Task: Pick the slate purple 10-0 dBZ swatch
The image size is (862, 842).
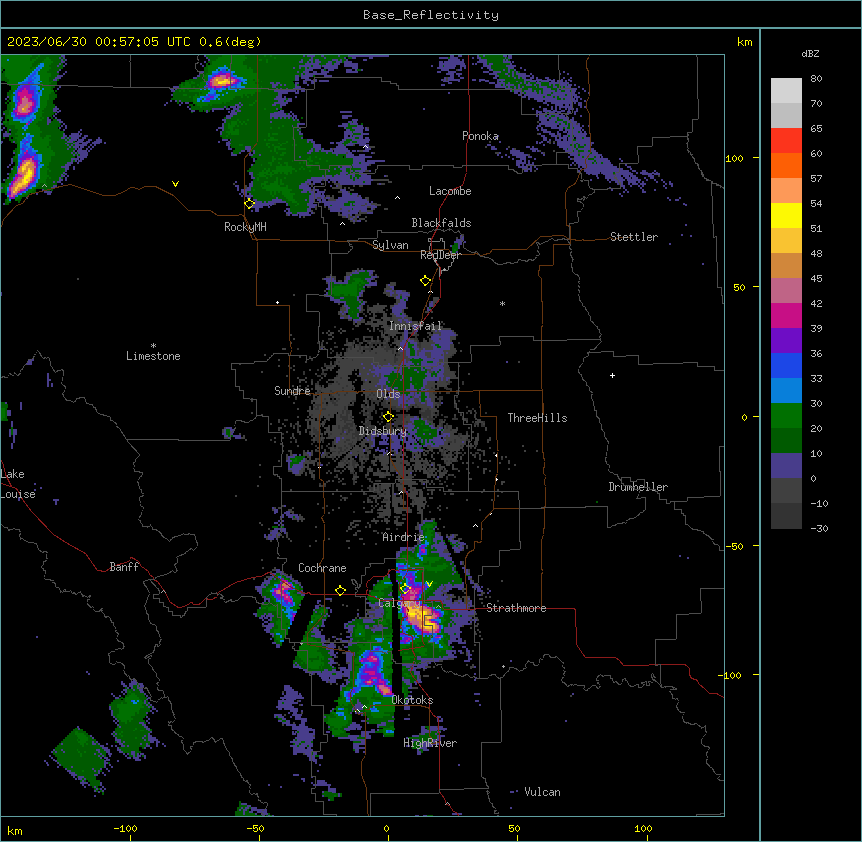Action: point(786,466)
